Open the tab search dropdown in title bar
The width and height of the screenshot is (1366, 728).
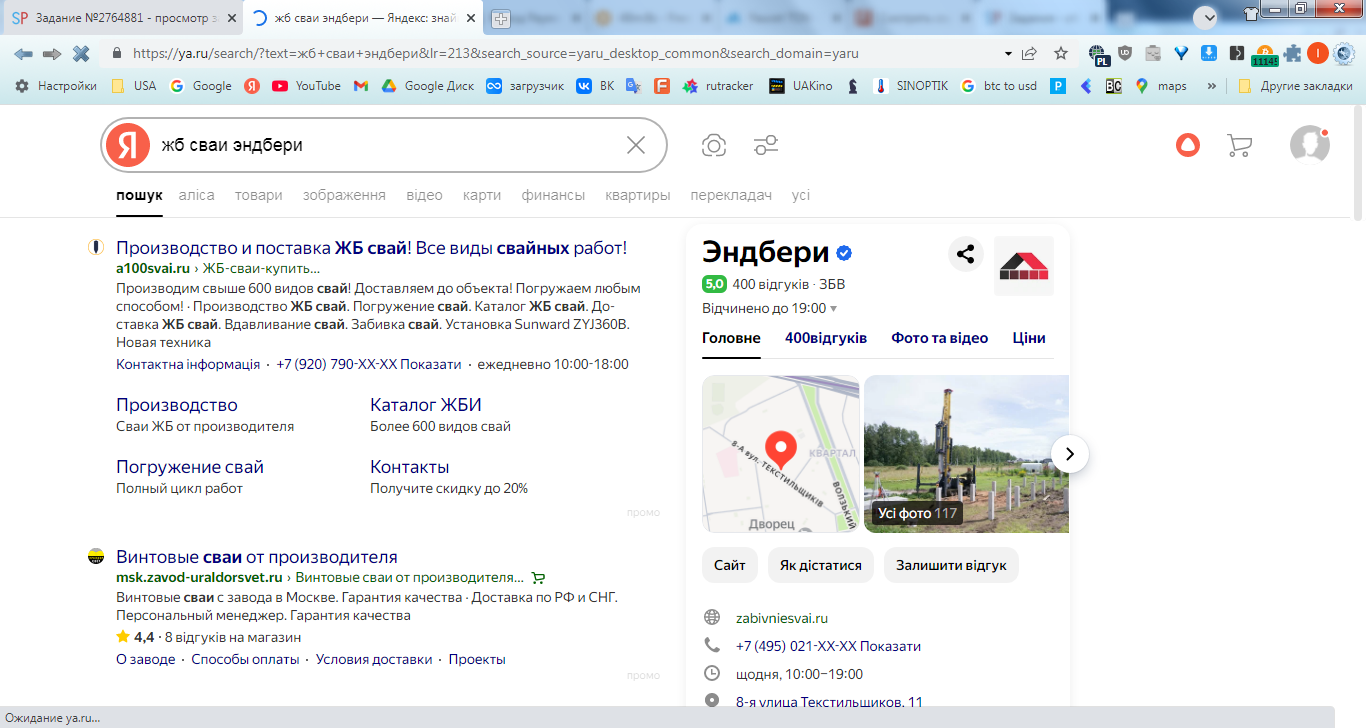click(1206, 16)
